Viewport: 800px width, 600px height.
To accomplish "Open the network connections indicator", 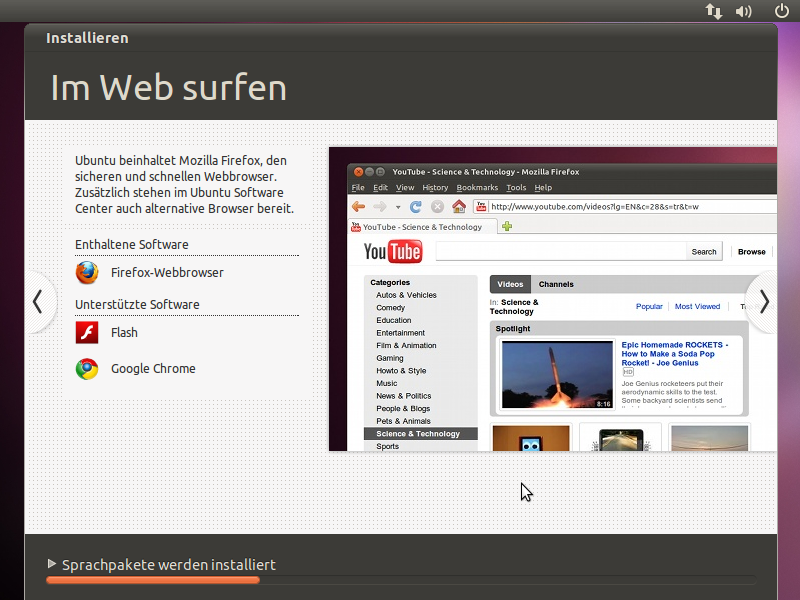I will coord(714,11).
